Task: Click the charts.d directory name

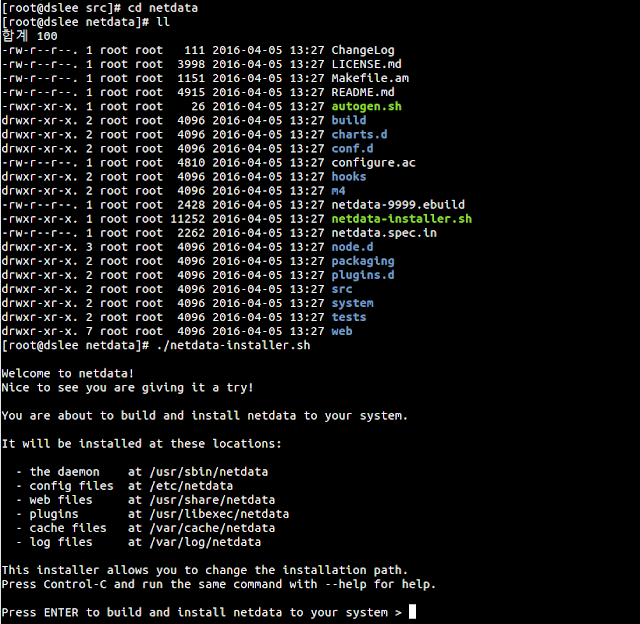Action: tap(359, 134)
